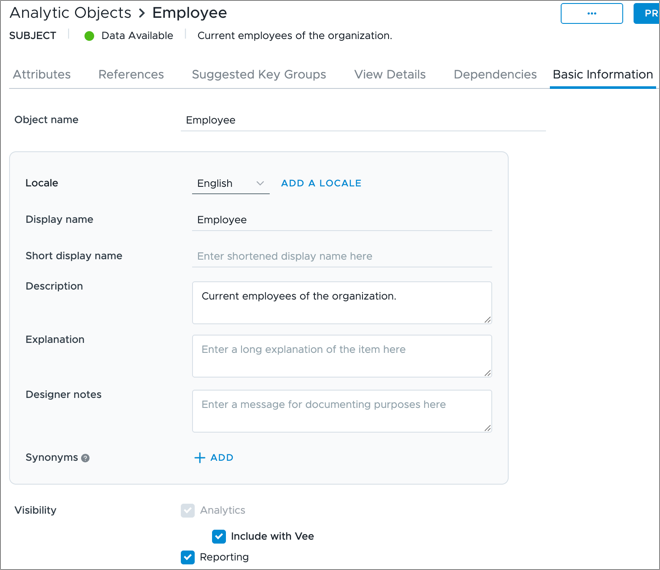Click the ADD A LOCALE link
The width and height of the screenshot is (660, 570).
pyautogui.click(x=321, y=184)
